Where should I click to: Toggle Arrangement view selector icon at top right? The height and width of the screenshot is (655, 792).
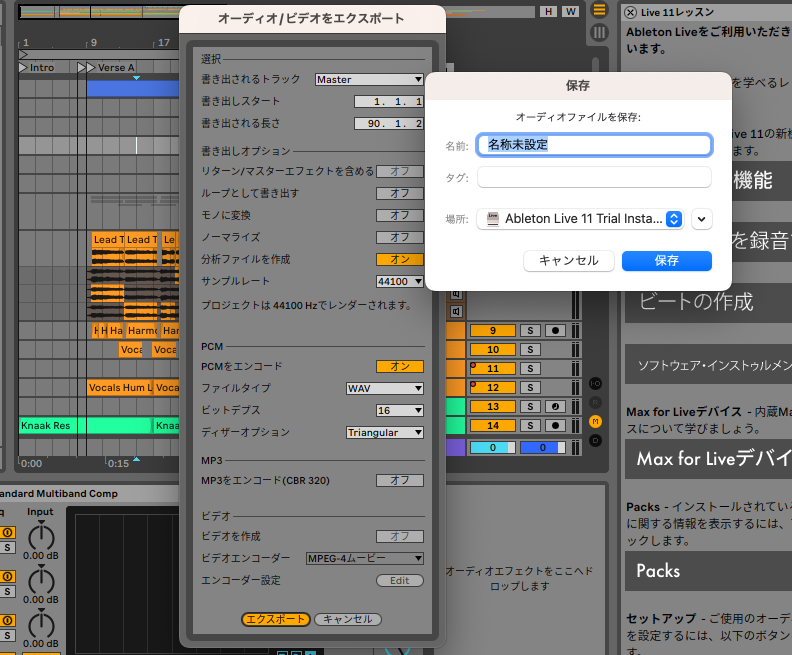coord(599,10)
